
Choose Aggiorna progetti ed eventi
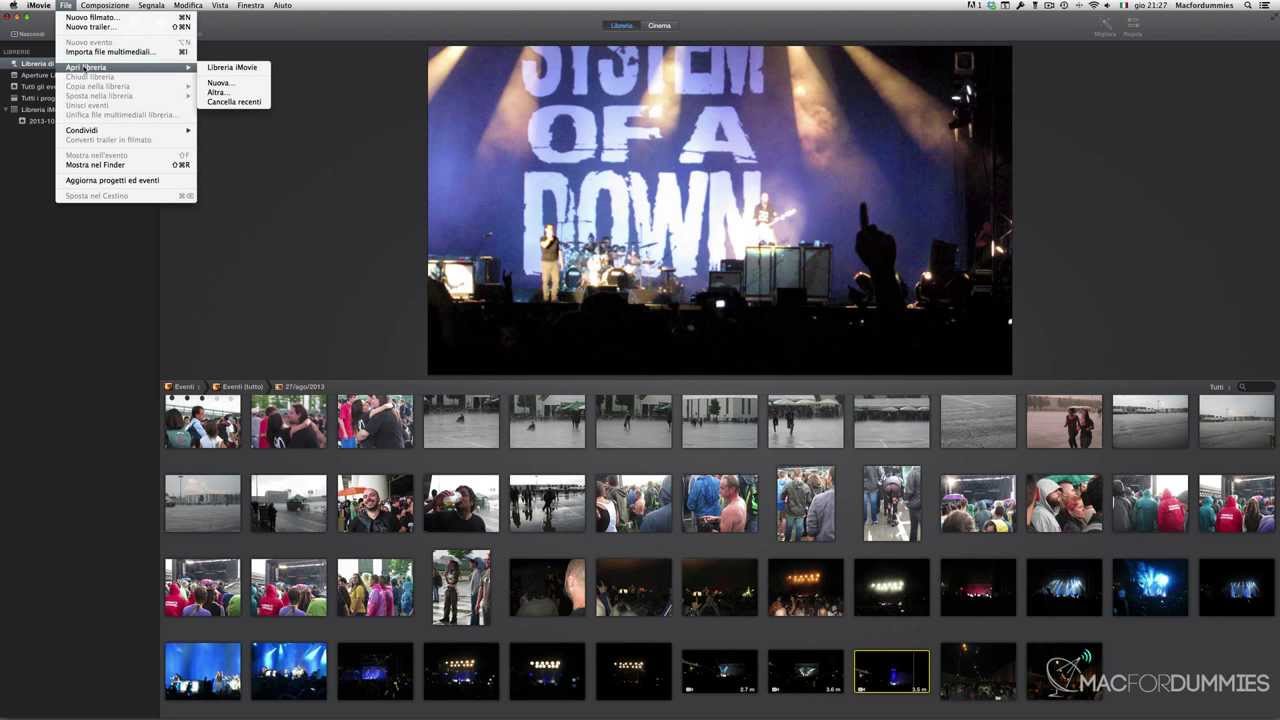click(x=126, y=181)
